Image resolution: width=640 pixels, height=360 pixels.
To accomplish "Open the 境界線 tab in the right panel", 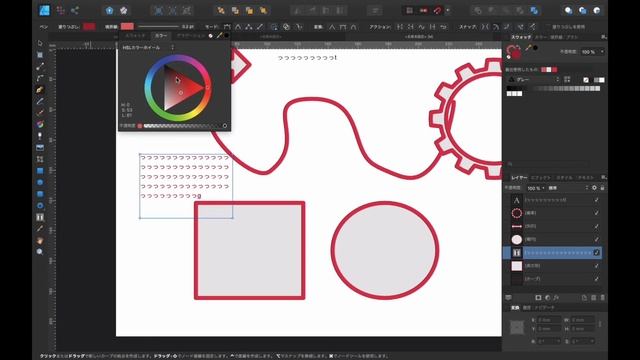I will point(556,37).
